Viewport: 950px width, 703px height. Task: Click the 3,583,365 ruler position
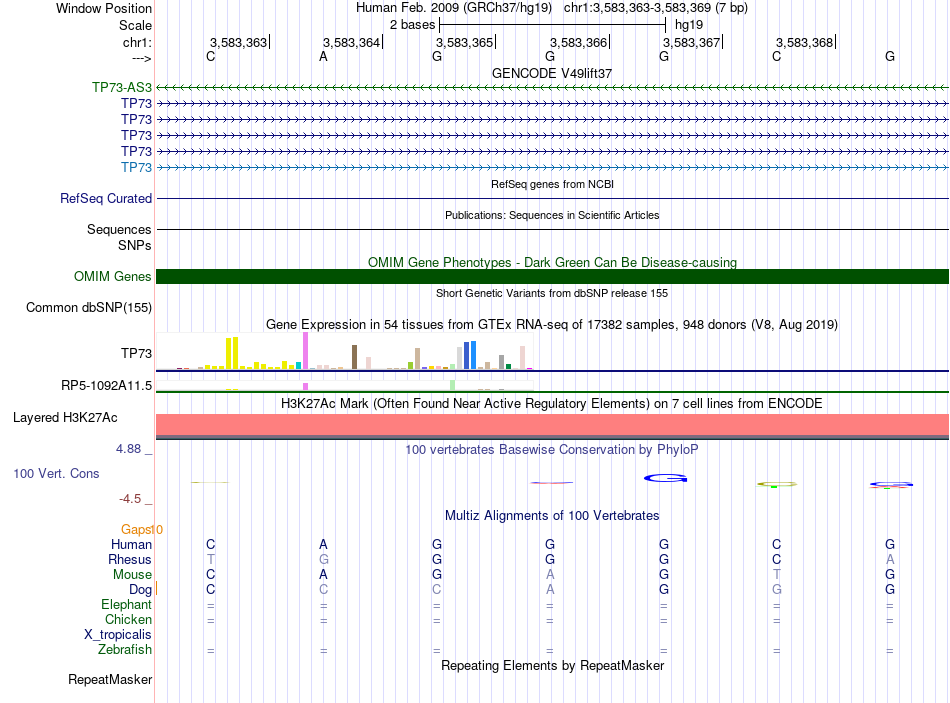click(x=465, y=42)
